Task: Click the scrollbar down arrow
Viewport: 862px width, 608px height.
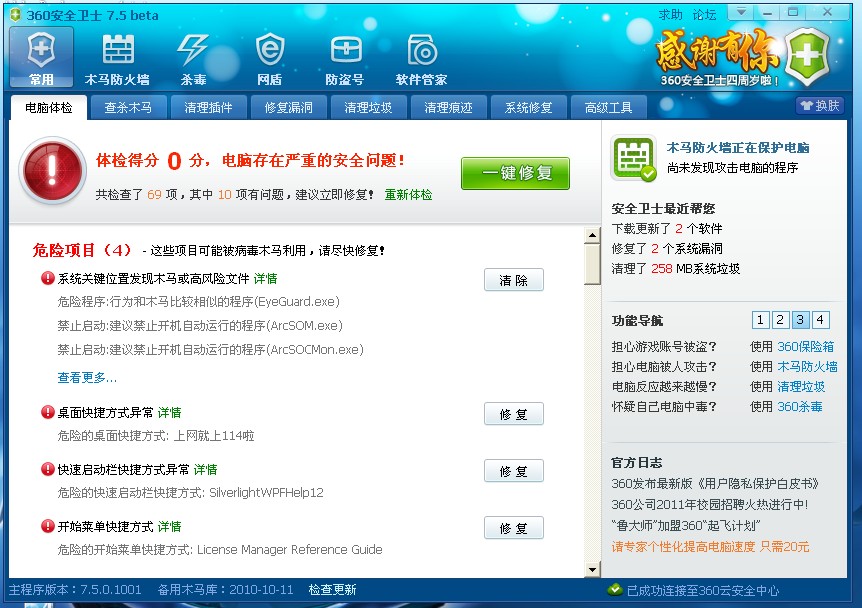Action: pyautogui.click(x=592, y=570)
